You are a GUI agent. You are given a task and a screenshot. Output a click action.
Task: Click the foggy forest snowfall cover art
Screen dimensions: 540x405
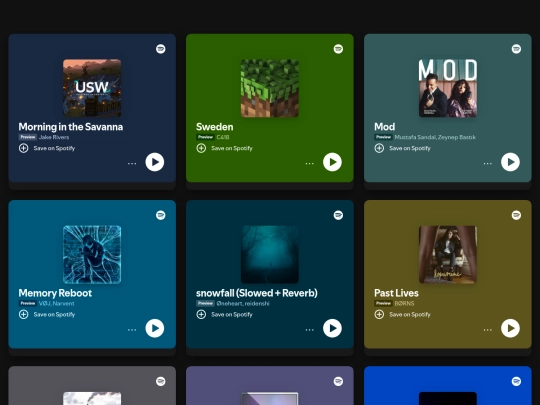pos(270,255)
